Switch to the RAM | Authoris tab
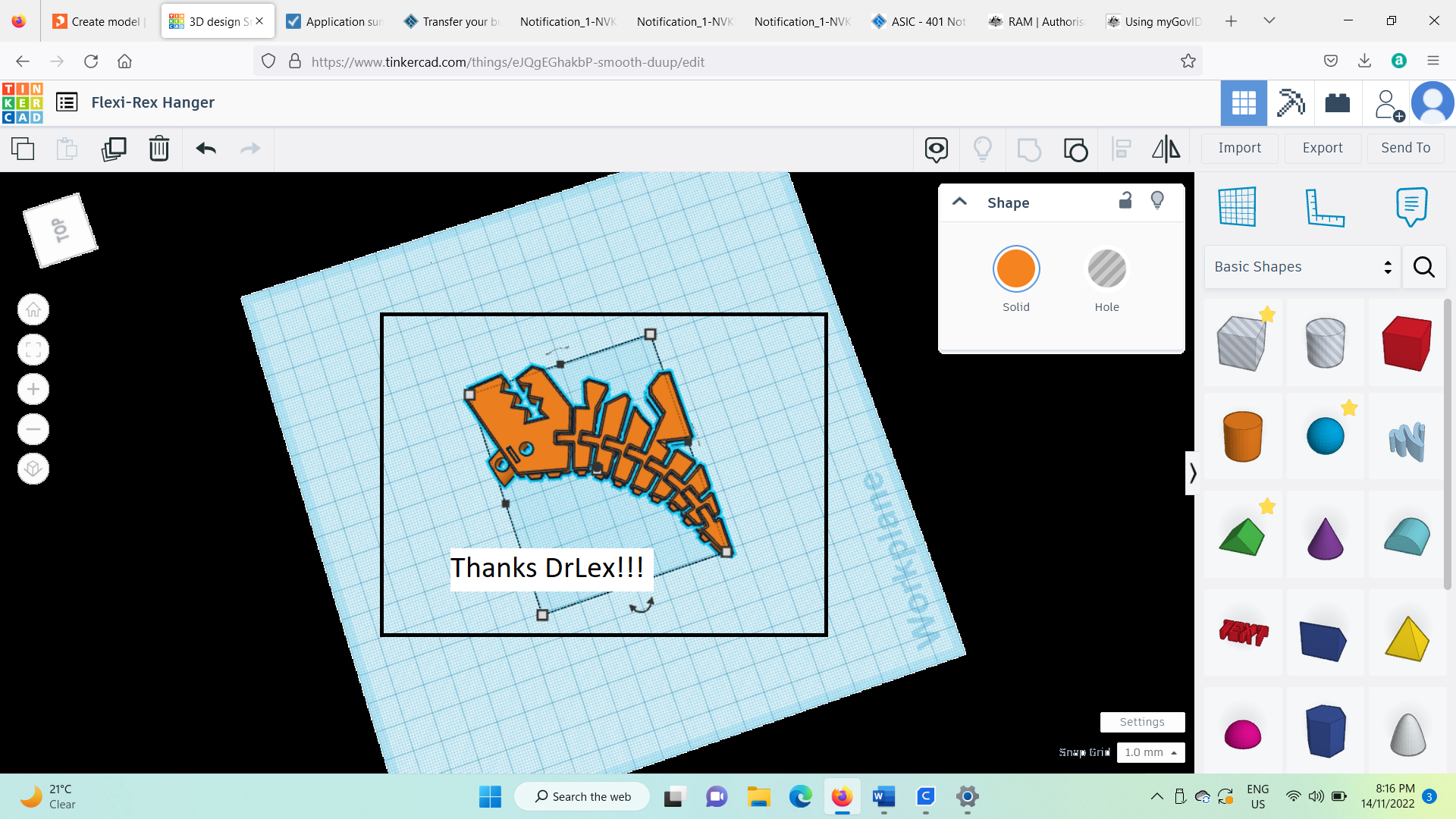Image resolution: width=1456 pixels, height=819 pixels. [x=1037, y=21]
